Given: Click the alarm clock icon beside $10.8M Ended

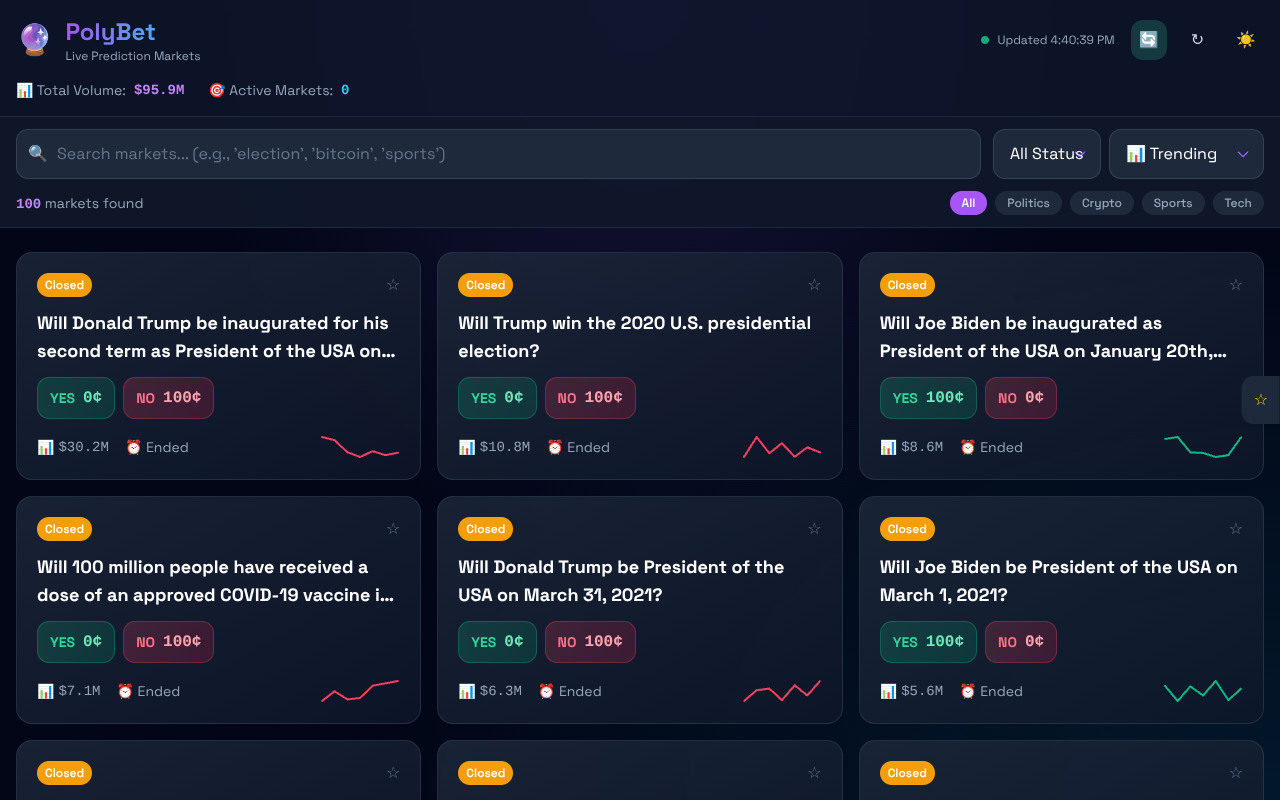Looking at the screenshot, I should point(554,447).
